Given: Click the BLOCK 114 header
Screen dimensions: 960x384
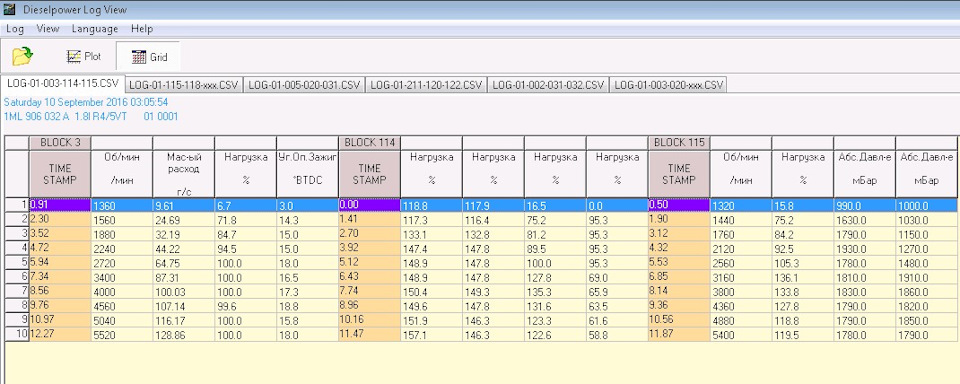Looking at the screenshot, I should click(369, 143).
